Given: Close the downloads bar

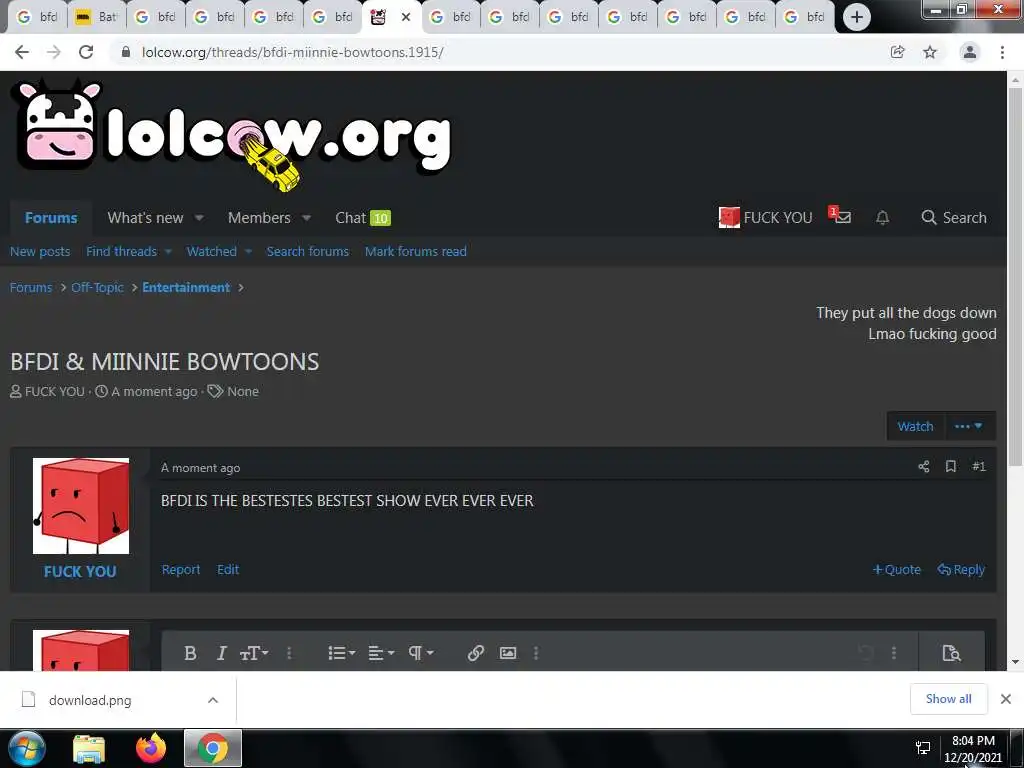Looking at the screenshot, I should pyautogui.click(x=1006, y=699).
